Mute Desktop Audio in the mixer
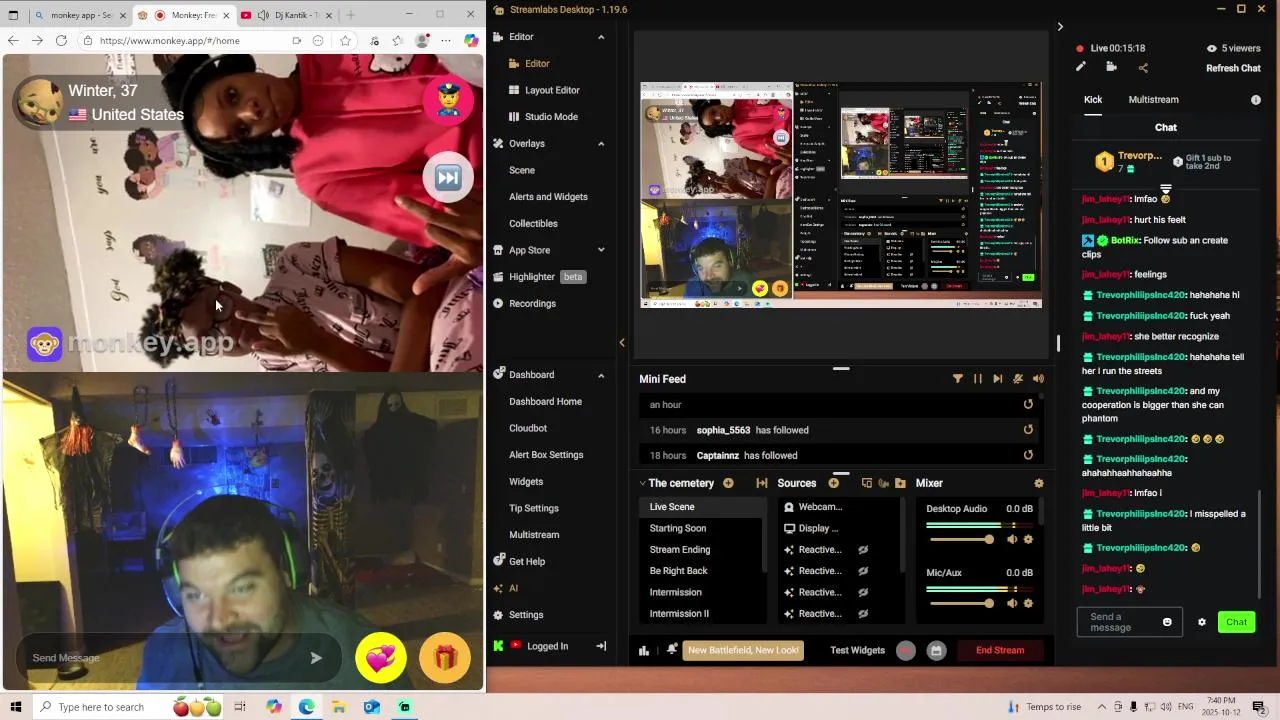1280x720 pixels. click(x=1012, y=539)
